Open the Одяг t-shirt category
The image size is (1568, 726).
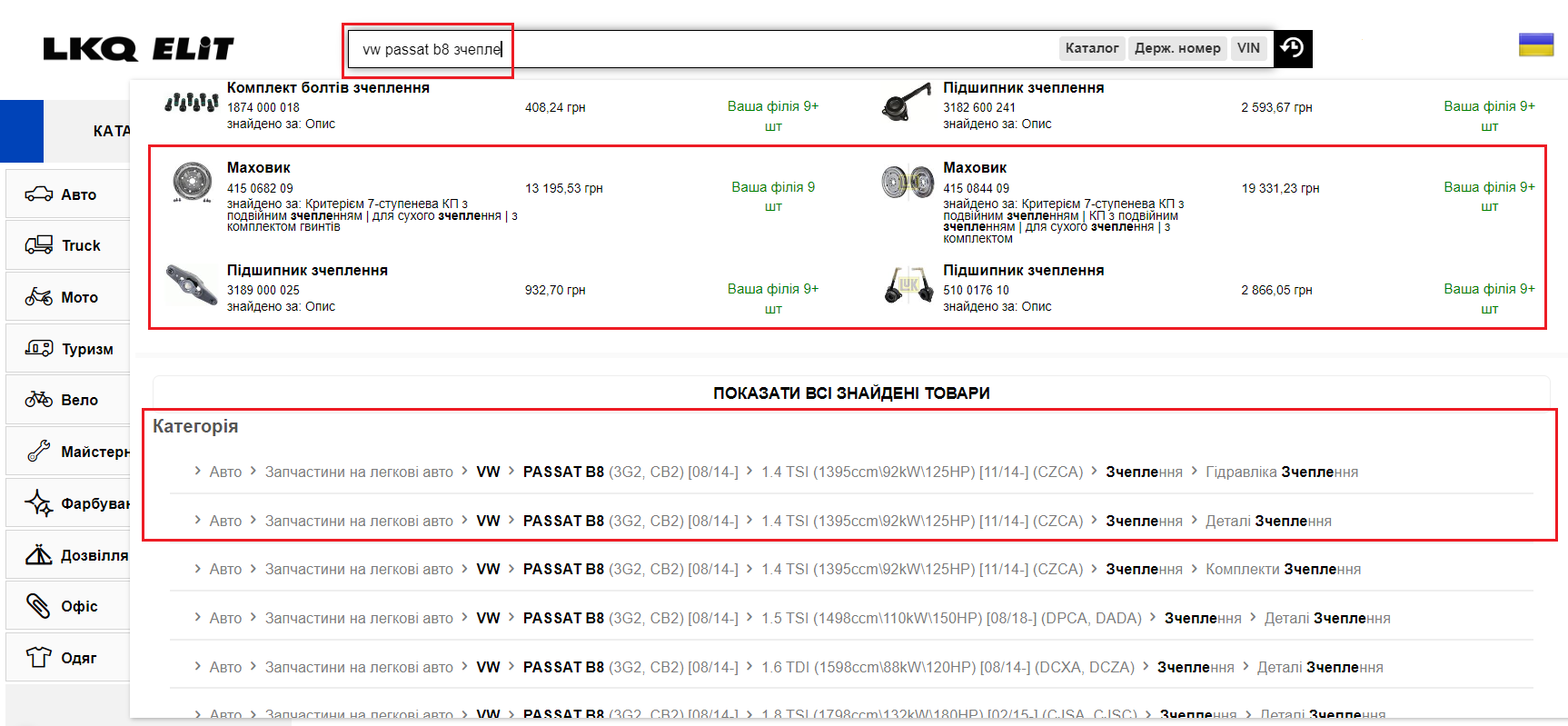(67, 658)
